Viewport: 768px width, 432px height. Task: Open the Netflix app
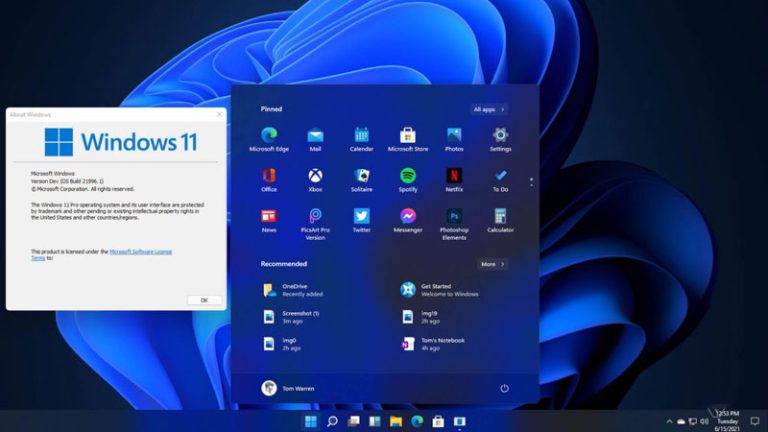tap(454, 176)
